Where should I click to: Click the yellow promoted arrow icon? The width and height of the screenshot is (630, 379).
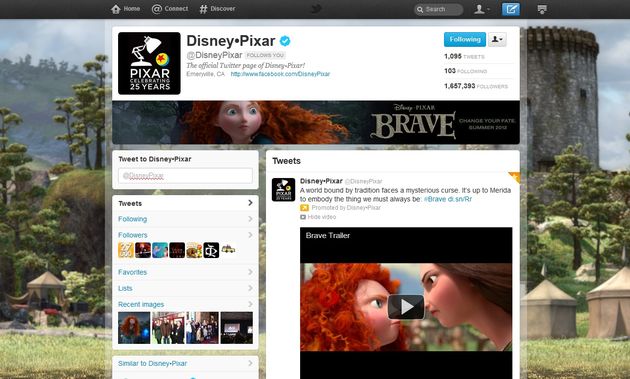tap(304, 208)
